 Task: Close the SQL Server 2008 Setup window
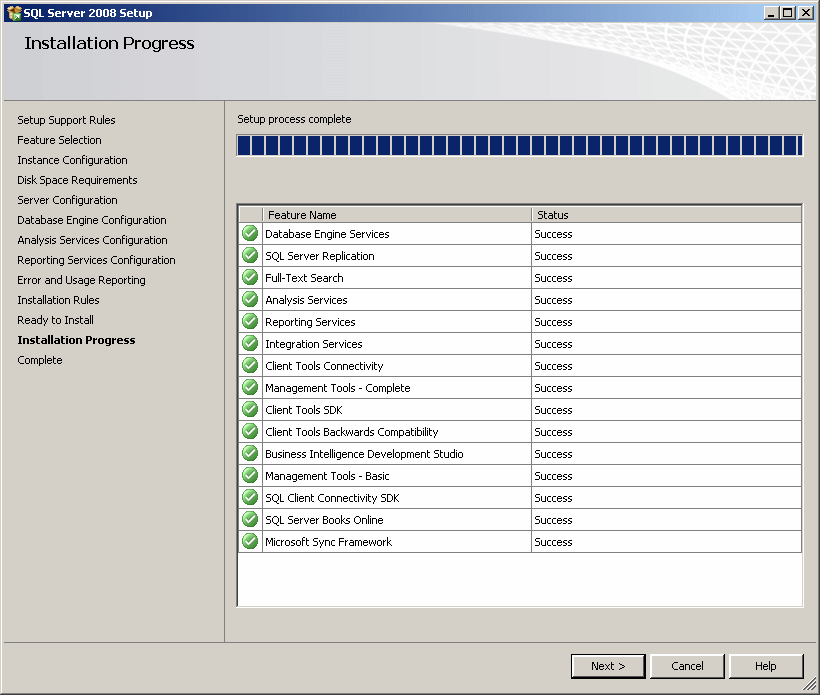click(806, 13)
